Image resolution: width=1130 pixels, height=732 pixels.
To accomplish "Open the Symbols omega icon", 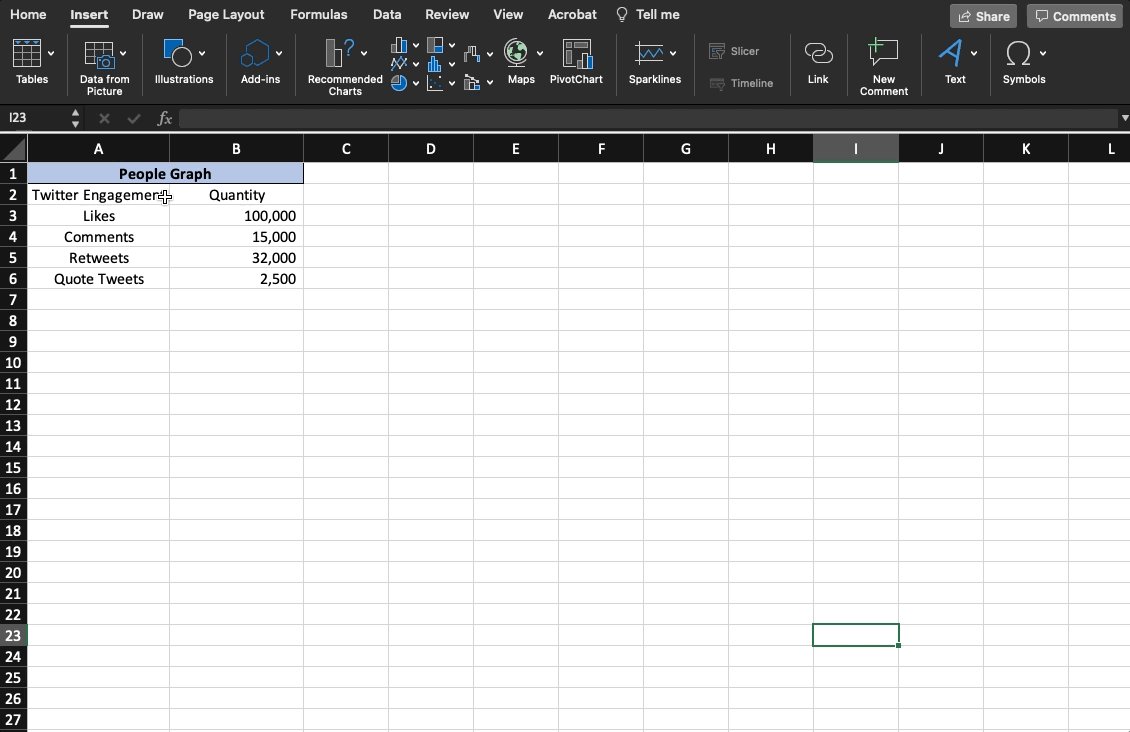I will [x=1018, y=53].
